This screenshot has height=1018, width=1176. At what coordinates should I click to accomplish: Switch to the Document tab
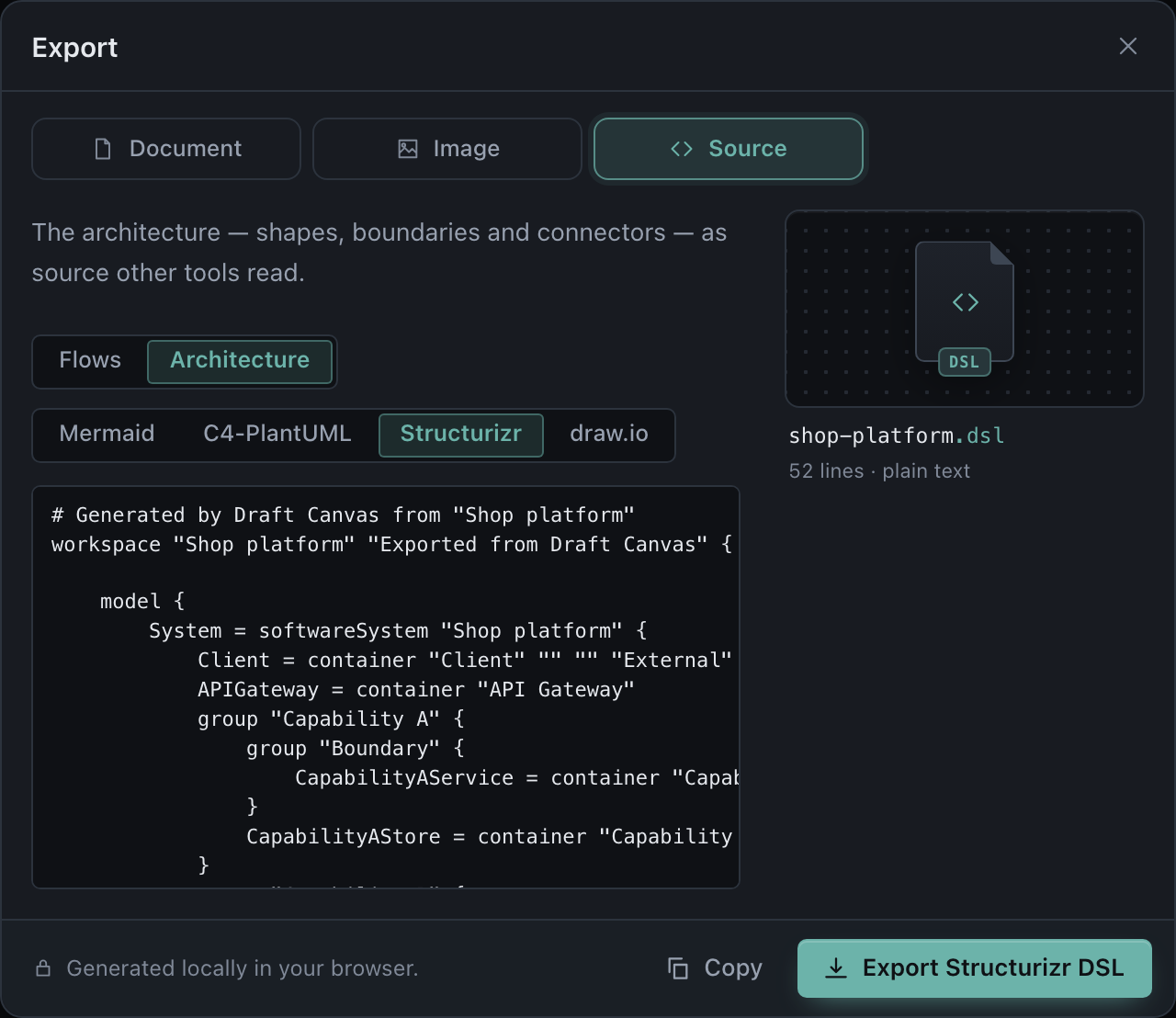[166, 149]
